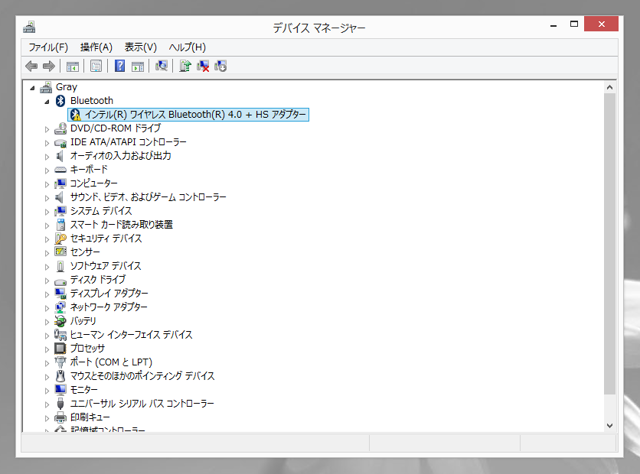
Task: Open the Properties toolbar icon
Action: point(96,66)
